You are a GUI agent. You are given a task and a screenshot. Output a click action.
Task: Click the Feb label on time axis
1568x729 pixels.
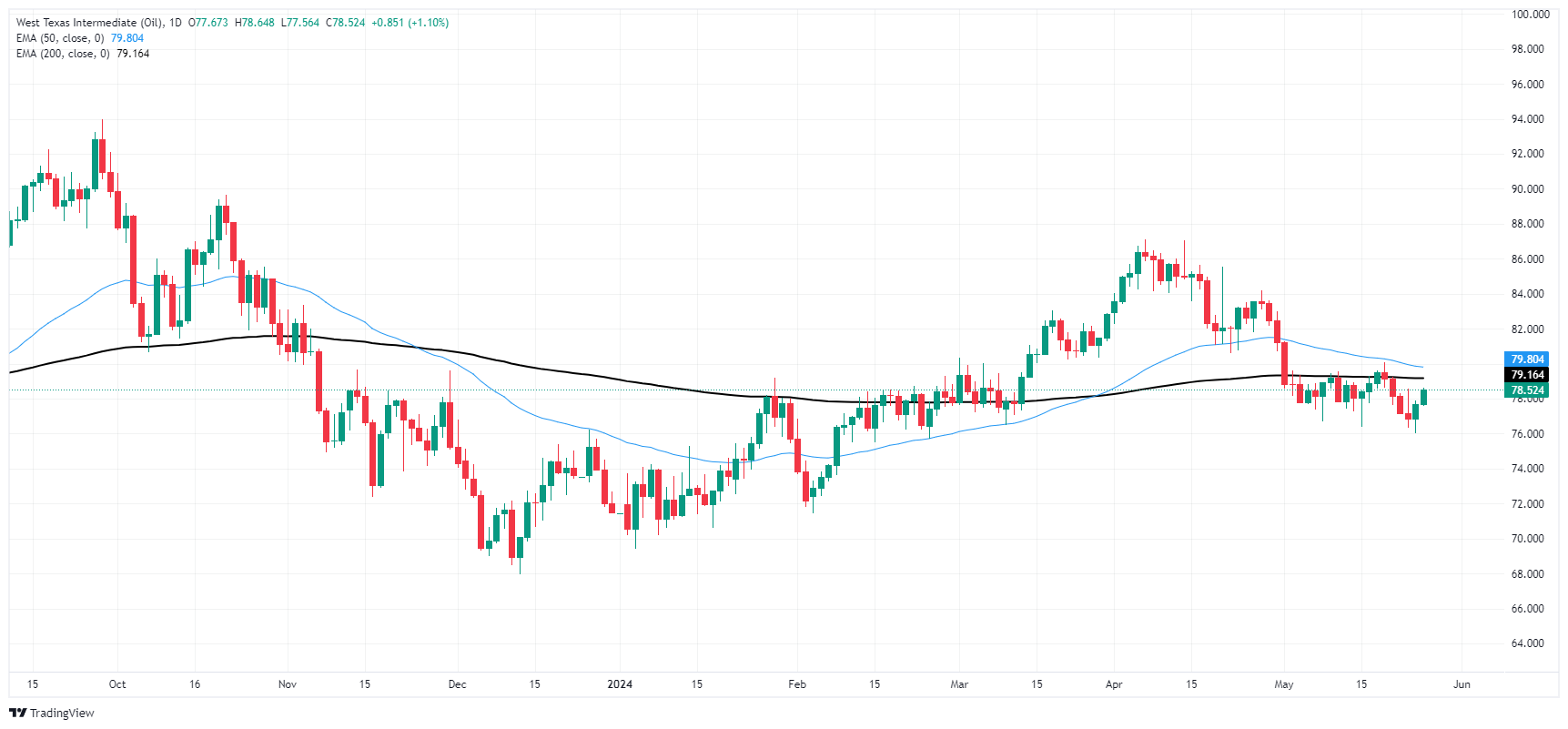click(797, 684)
